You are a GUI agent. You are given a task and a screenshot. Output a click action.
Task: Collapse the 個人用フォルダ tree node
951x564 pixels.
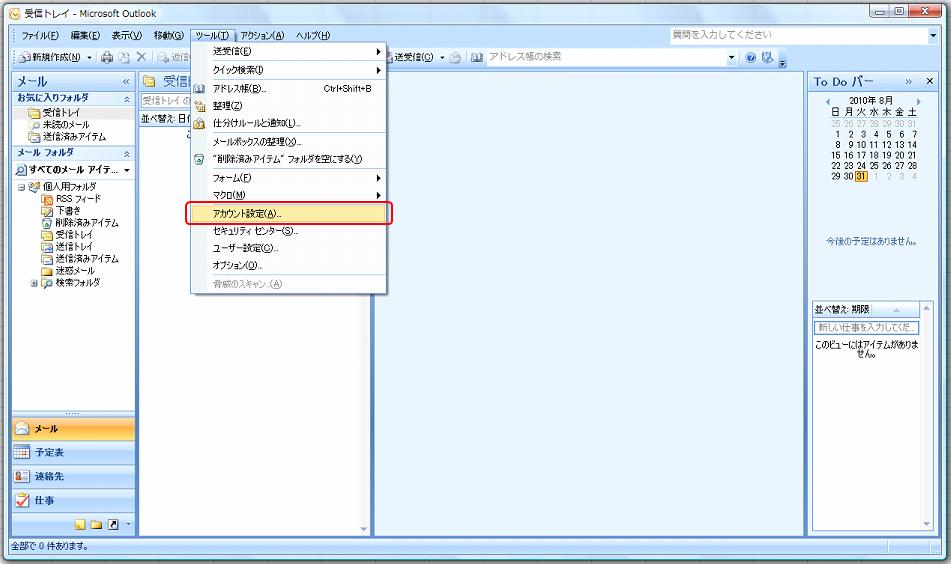click(21, 187)
